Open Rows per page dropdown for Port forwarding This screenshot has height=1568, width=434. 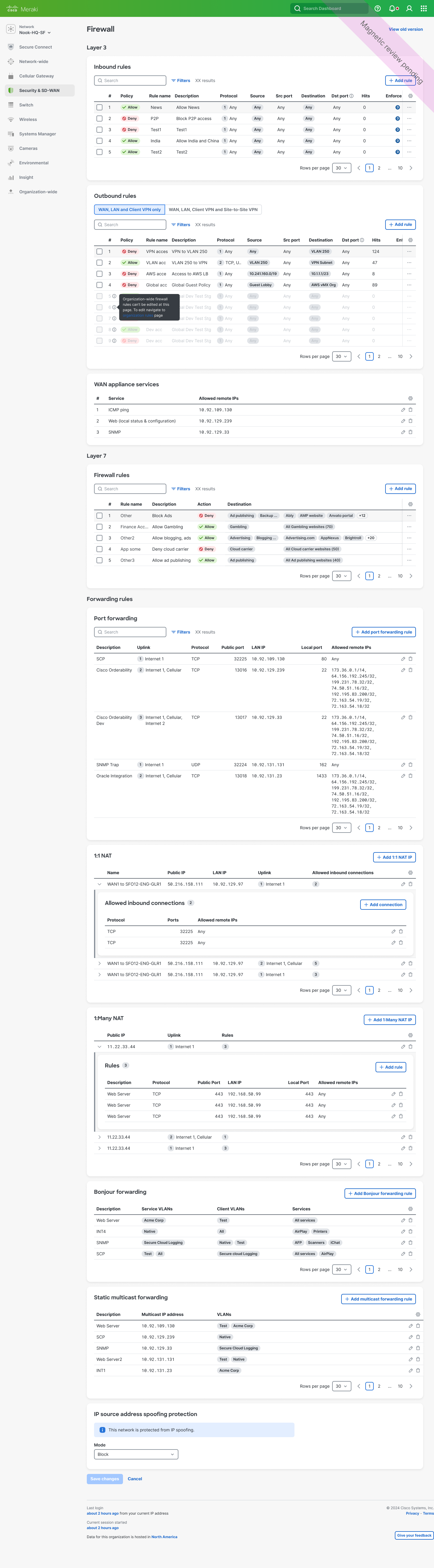coord(342,828)
